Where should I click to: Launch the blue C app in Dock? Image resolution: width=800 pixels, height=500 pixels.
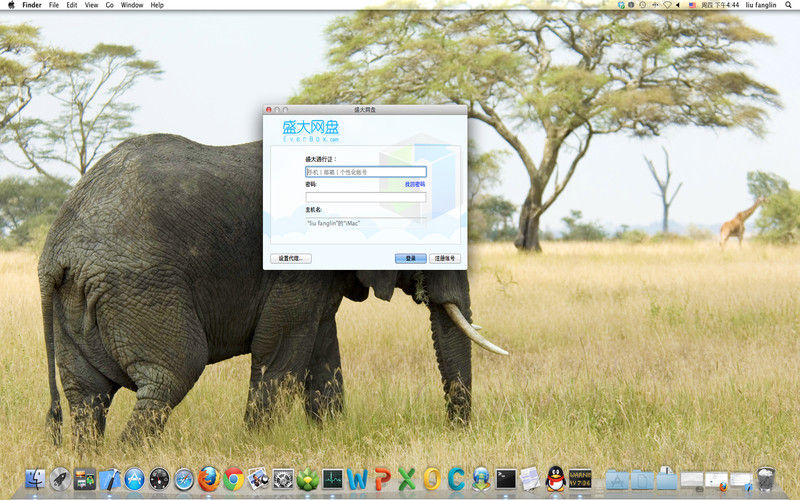tap(456, 479)
